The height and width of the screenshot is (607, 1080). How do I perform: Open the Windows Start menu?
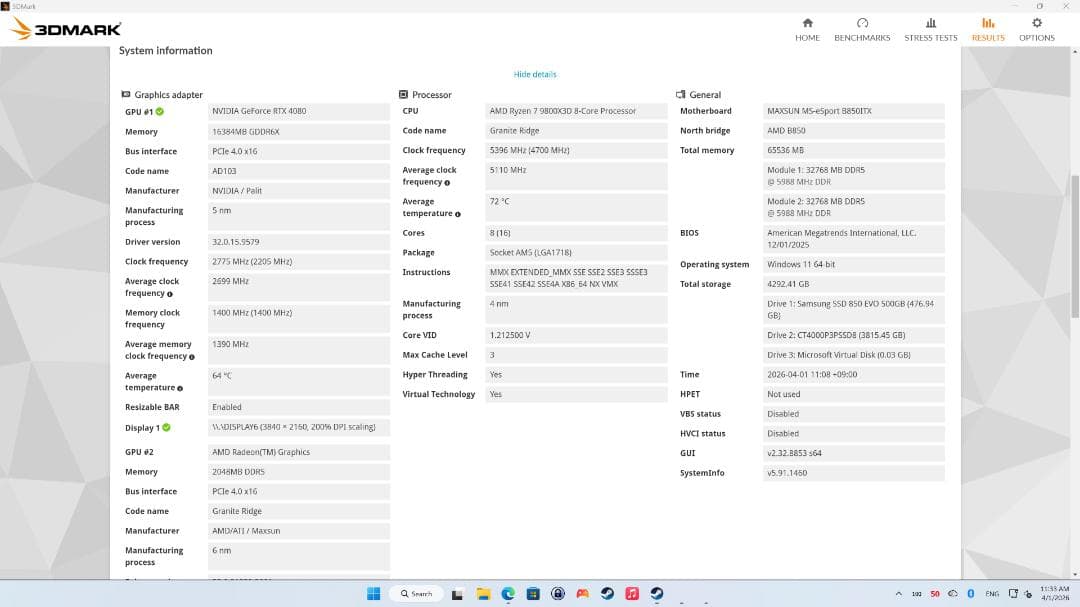(x=373, y=594)
